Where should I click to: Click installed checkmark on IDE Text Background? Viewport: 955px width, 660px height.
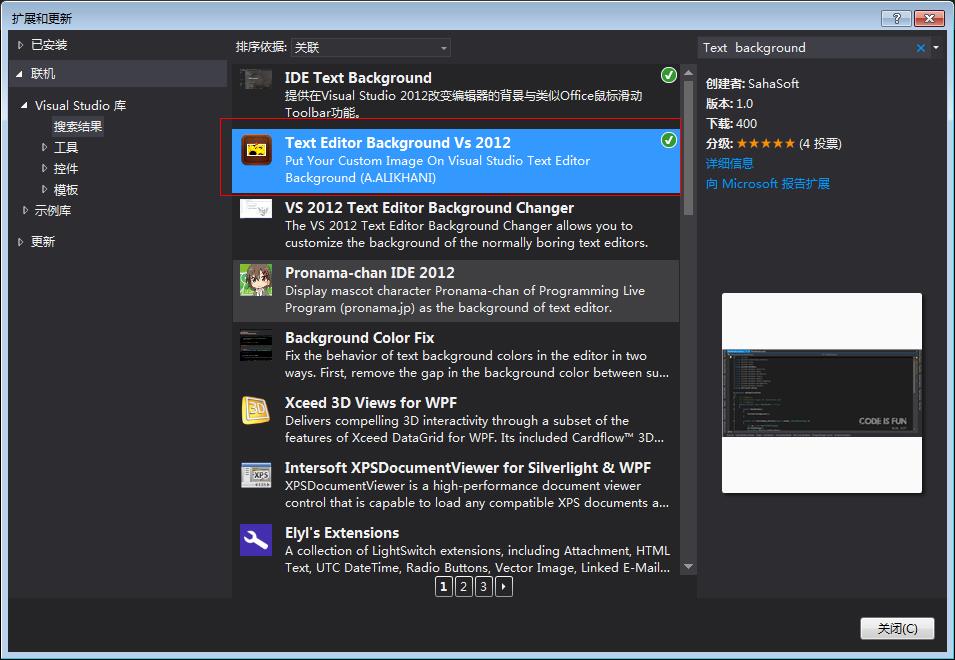[x=669, y=75]
